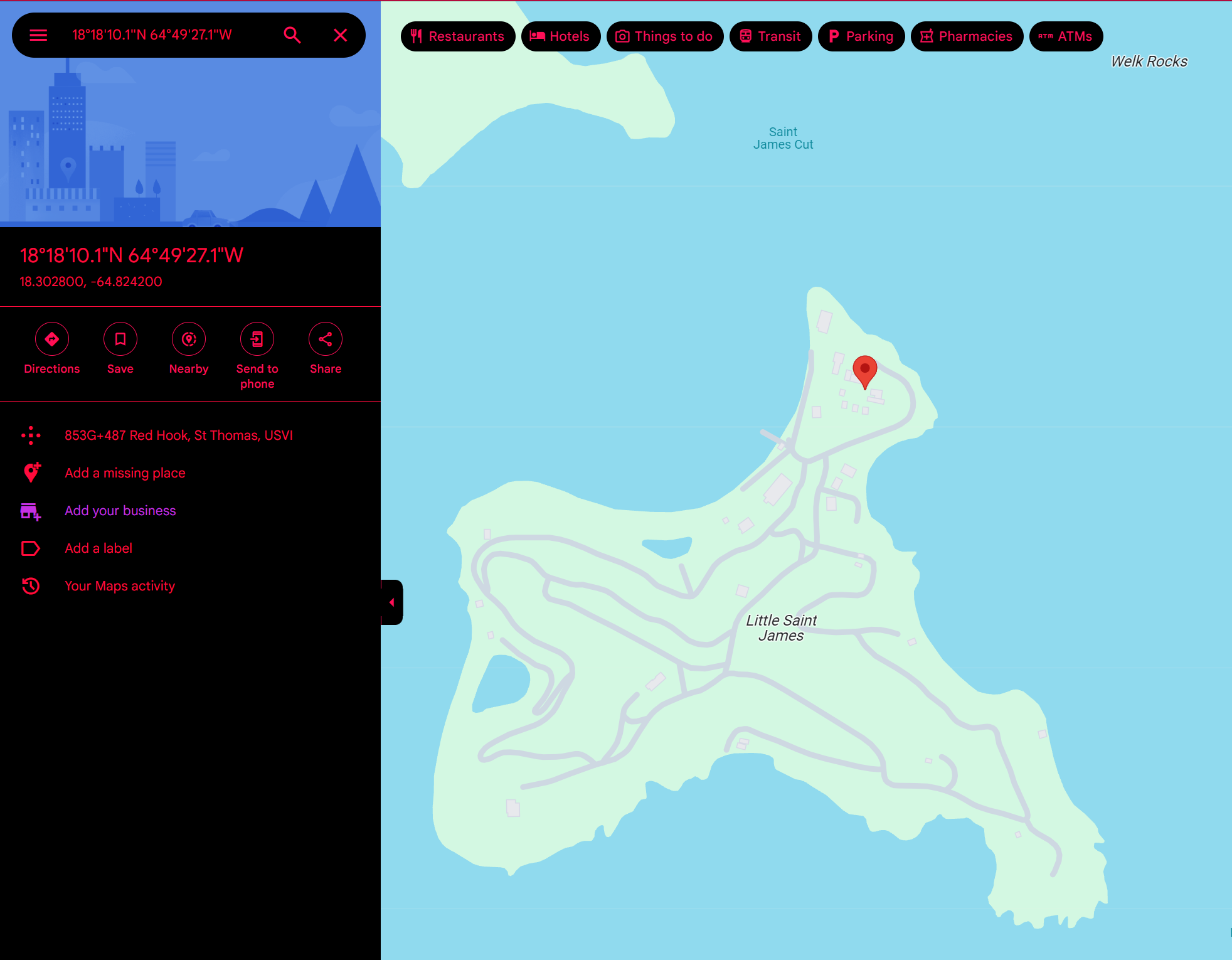Save this location
Viewport: 1232px width, 960px height.
tap(120, 349)
